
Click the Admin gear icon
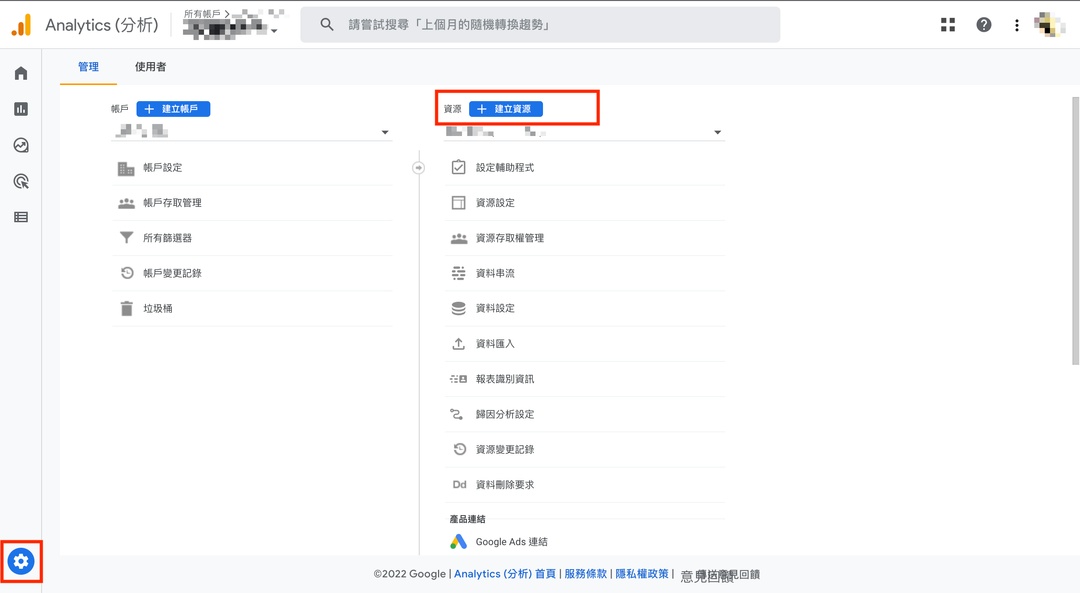21,561
